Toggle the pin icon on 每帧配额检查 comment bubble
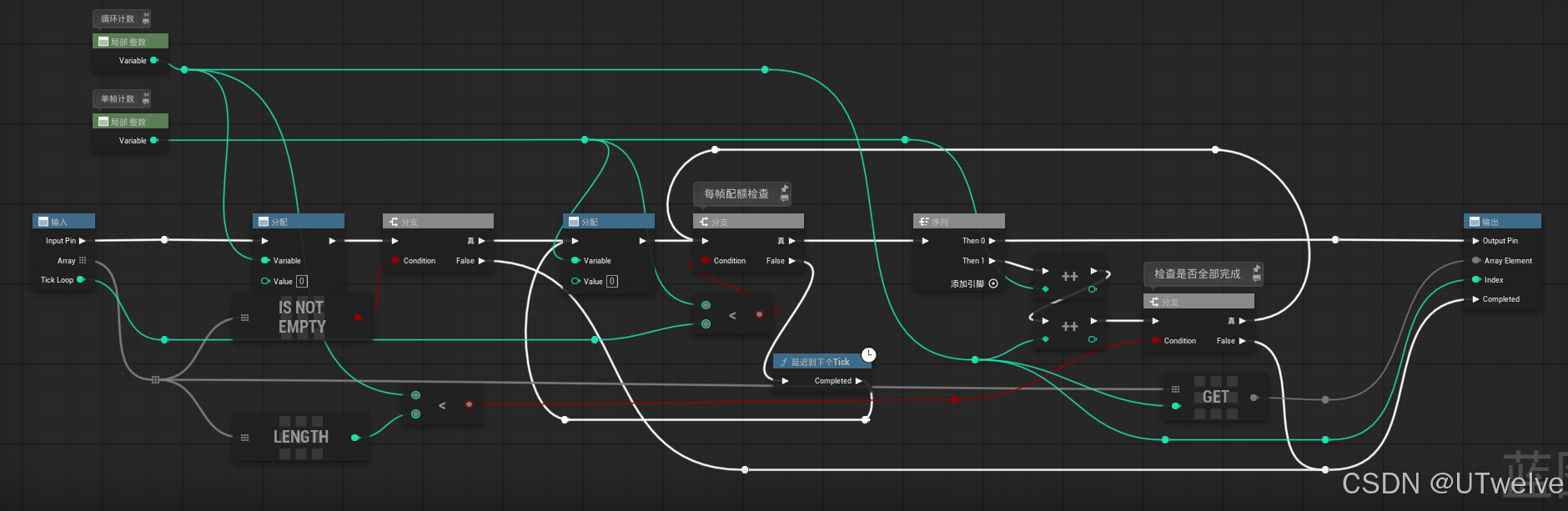The image size is (1568, 511). pyautogui.click(x=784, y=188)
